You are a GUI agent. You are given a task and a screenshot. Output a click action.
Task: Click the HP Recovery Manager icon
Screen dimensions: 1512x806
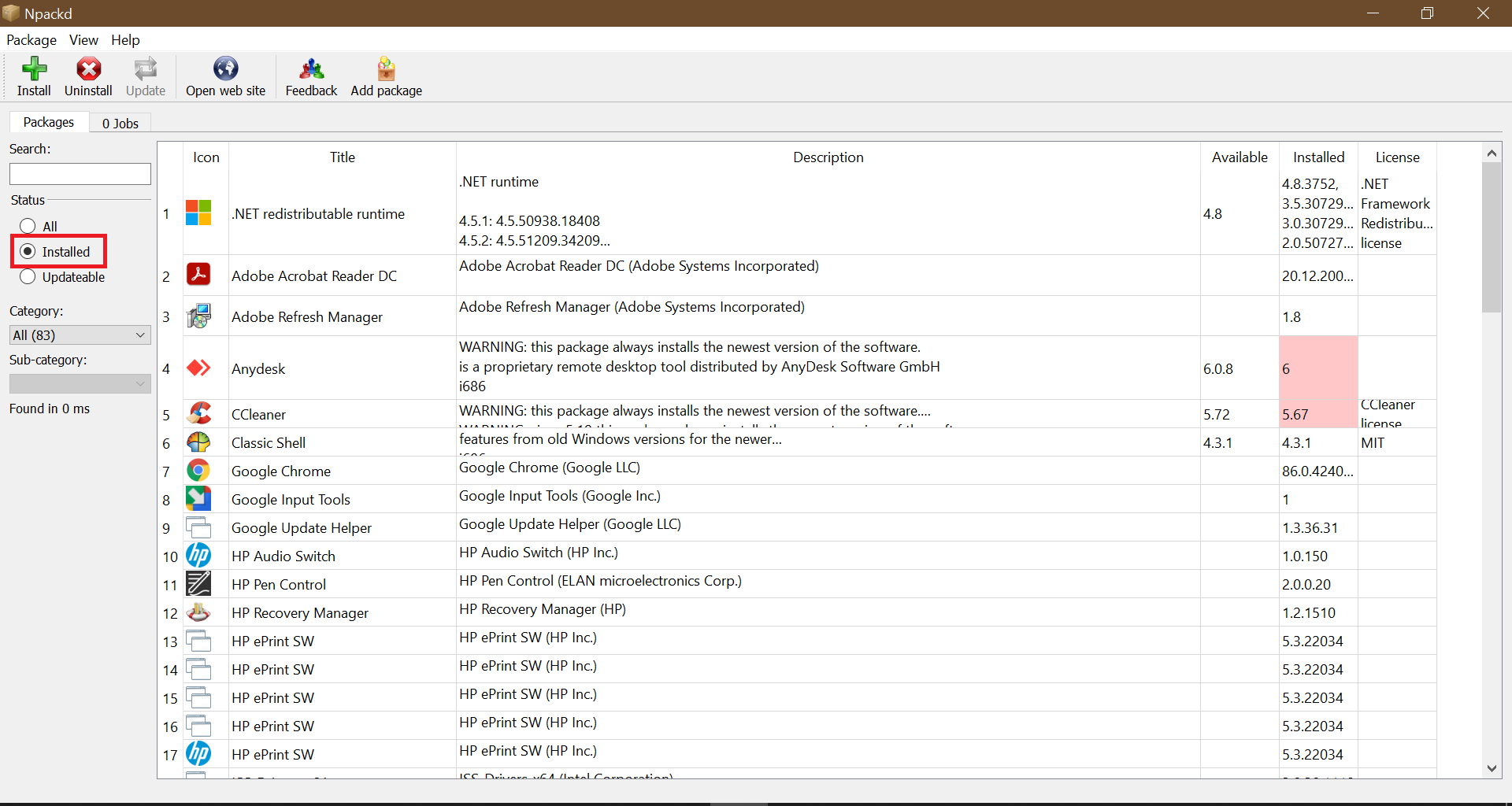pos(198,612)
